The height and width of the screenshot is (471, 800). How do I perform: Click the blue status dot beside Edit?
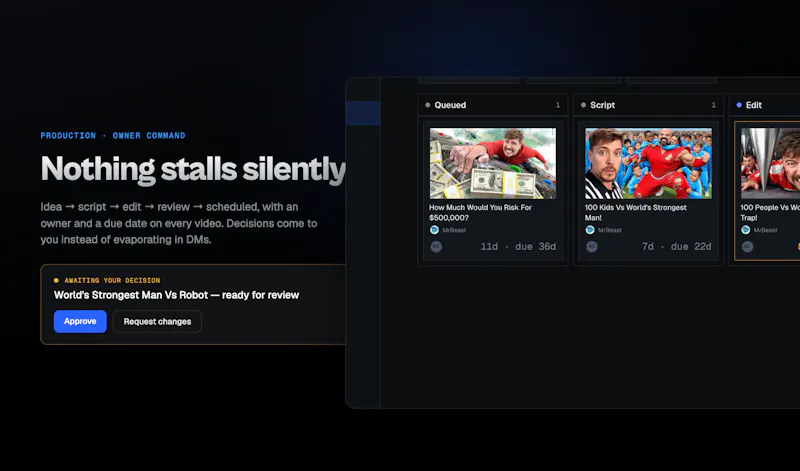739,105
